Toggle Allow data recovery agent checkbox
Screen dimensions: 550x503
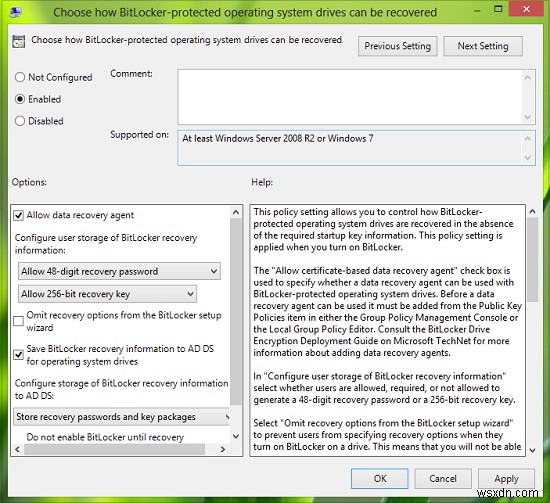[18, 215]
